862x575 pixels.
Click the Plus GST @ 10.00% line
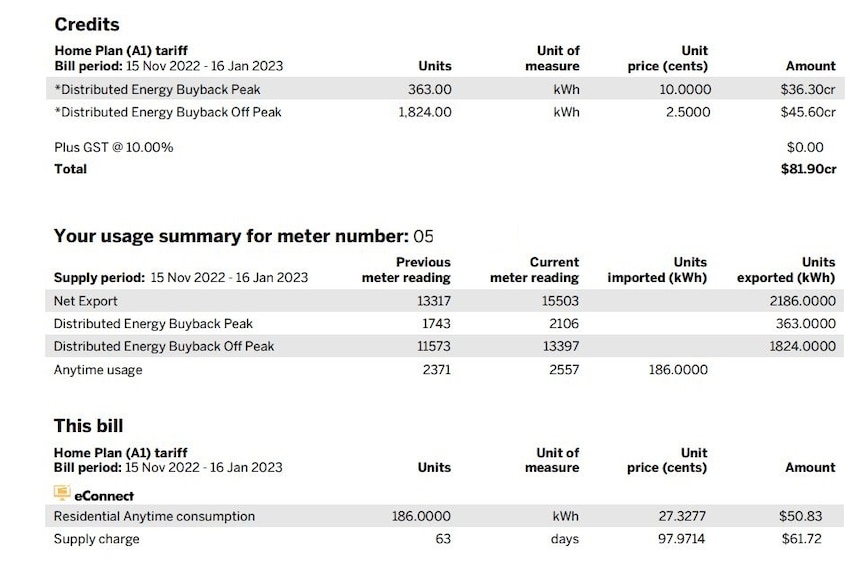click(x=114, y=147)
